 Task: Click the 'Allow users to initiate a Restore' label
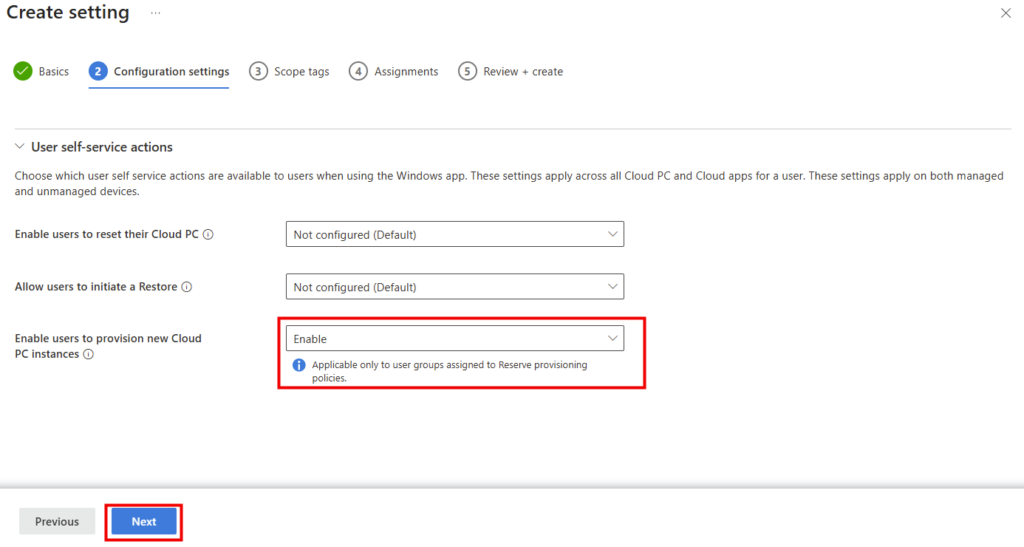pyautogui.click(x=96, y=287)
